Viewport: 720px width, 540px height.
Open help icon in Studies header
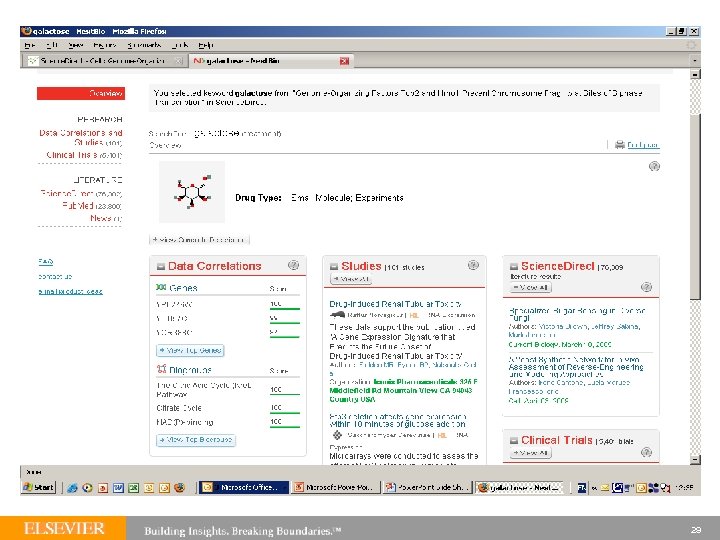473,265
